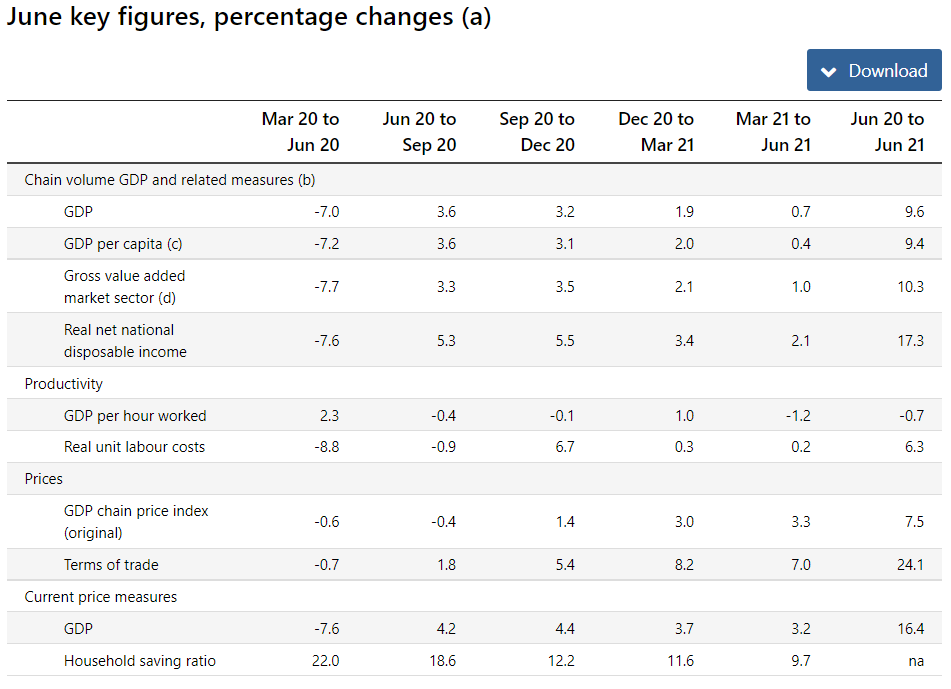Click the 'Current price measures' section heading
Viewport: 951px width, 689px height.
click(x=101, y=597)
